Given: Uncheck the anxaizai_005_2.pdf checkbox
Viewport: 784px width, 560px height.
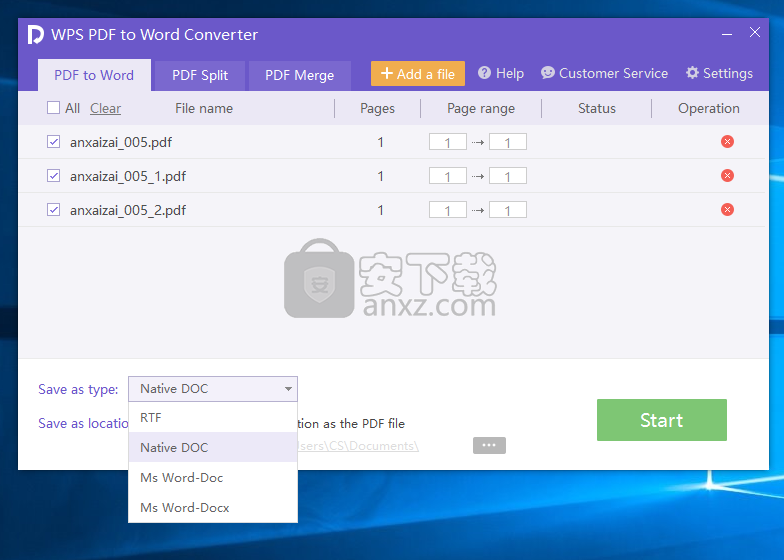Looking at the screenshot, I should [x=54, y=210].
